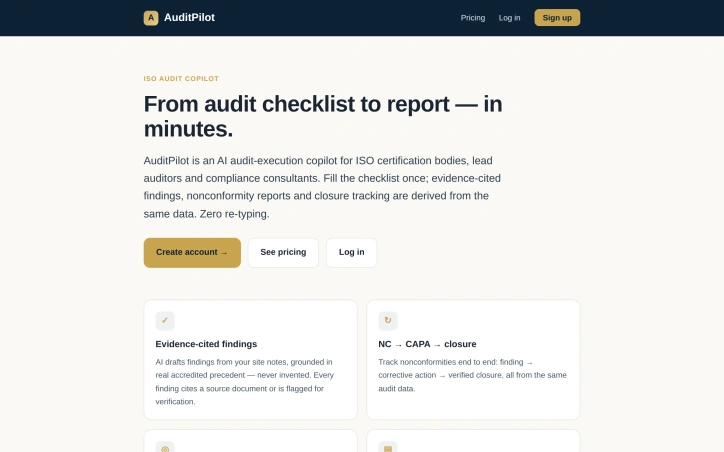This screenshot has width=724, height=452.
Task: Click the Track nonconformities description text
Action: coord(472,375)
